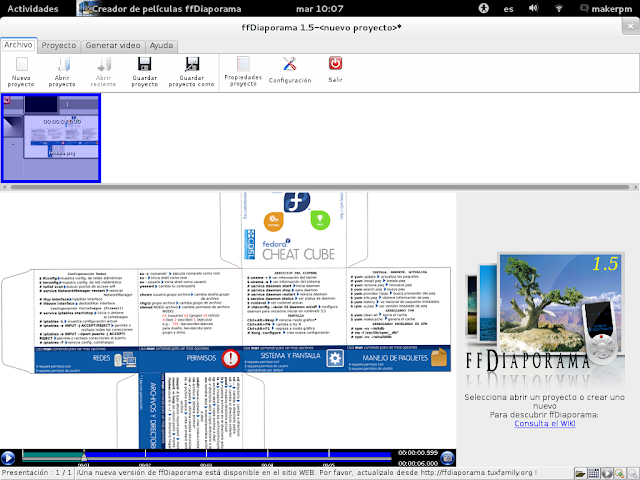Click the slide's background icon in thumbnail corner
The image size is (640, 480).
click(7, 100)
